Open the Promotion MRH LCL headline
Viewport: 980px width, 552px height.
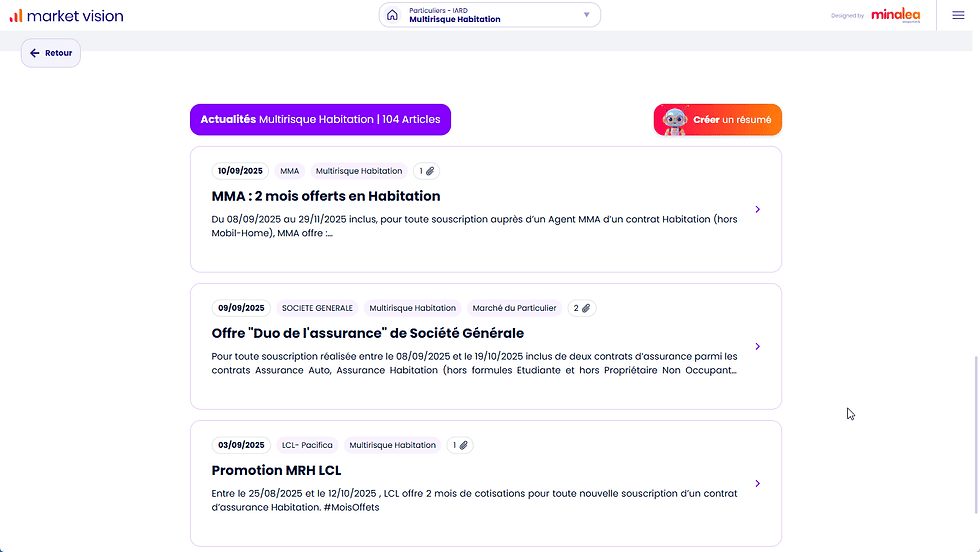point(276,470)
